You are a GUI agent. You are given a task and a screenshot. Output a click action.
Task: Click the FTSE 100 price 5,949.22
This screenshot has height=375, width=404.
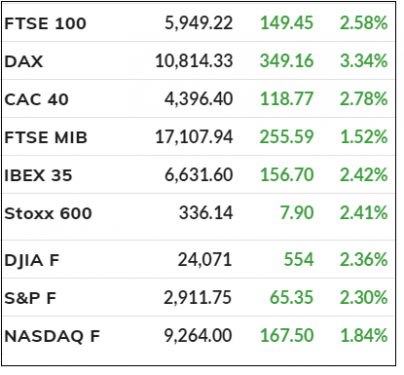(199, 23)
